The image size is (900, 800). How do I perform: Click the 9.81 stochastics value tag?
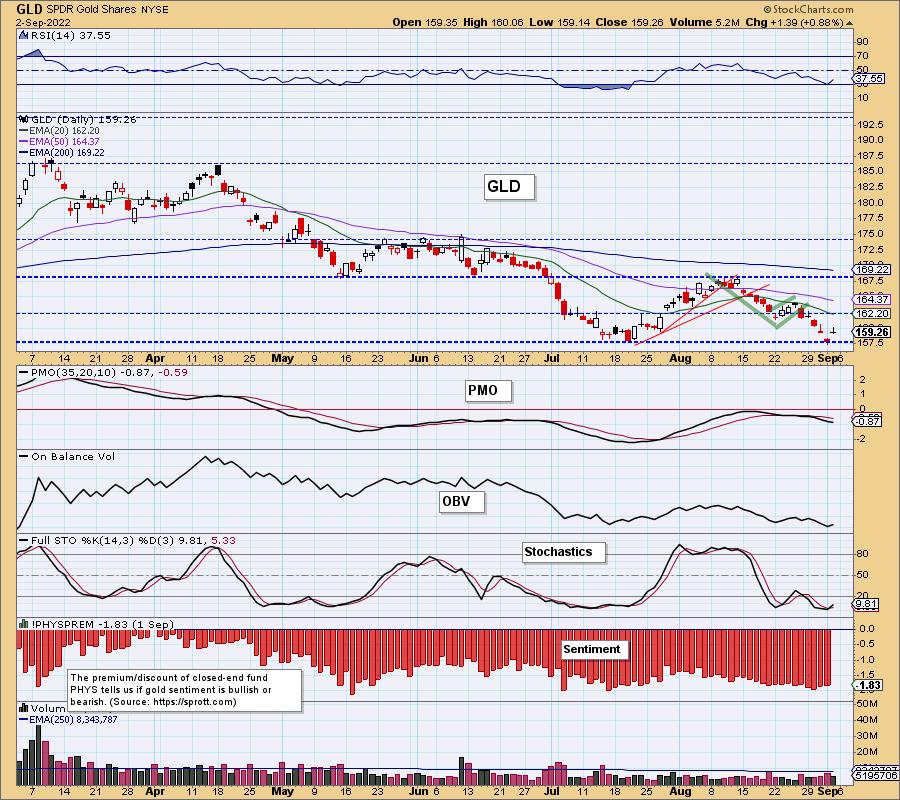tap(866, 604)
